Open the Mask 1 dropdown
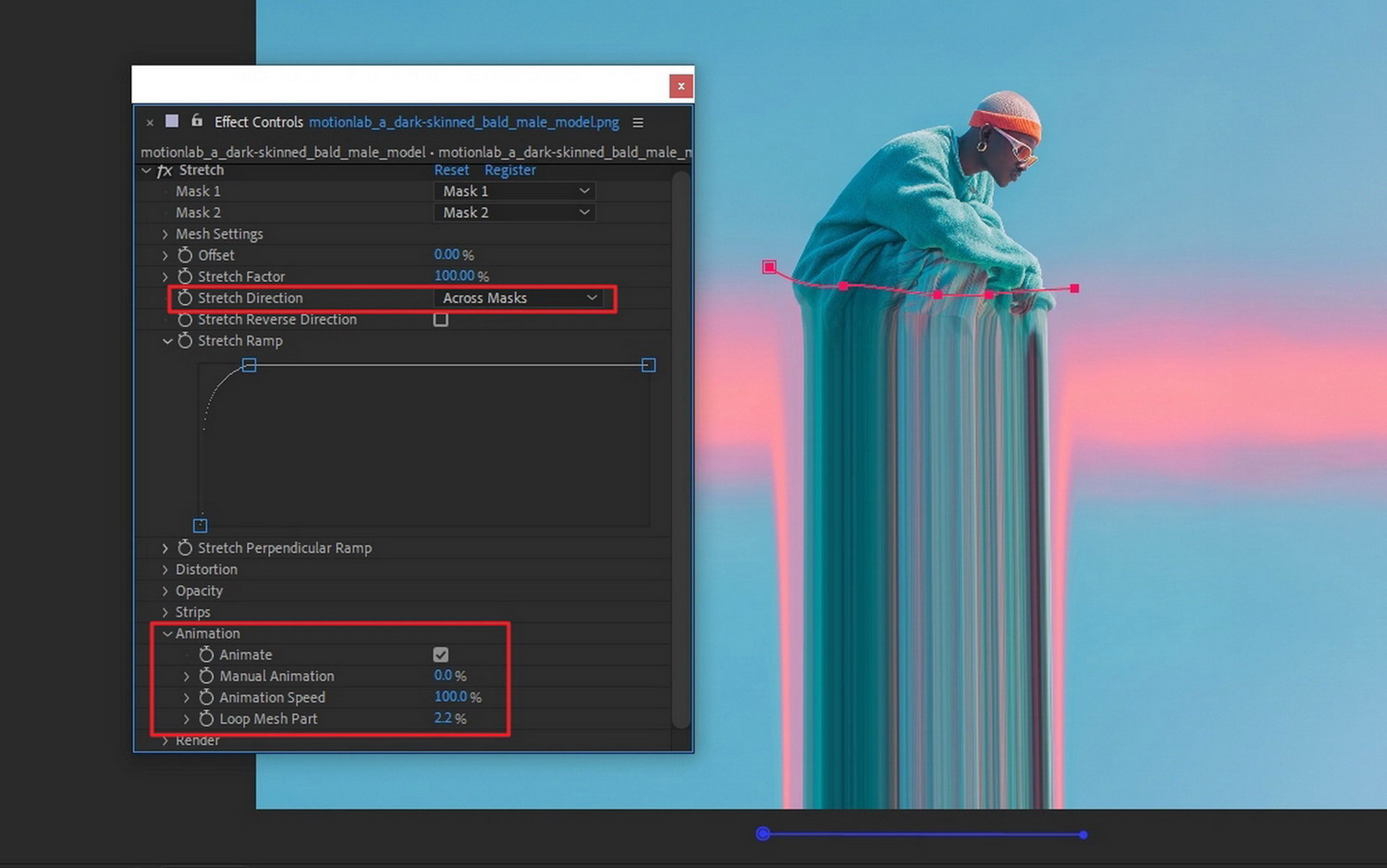 [x=514, y=191]
